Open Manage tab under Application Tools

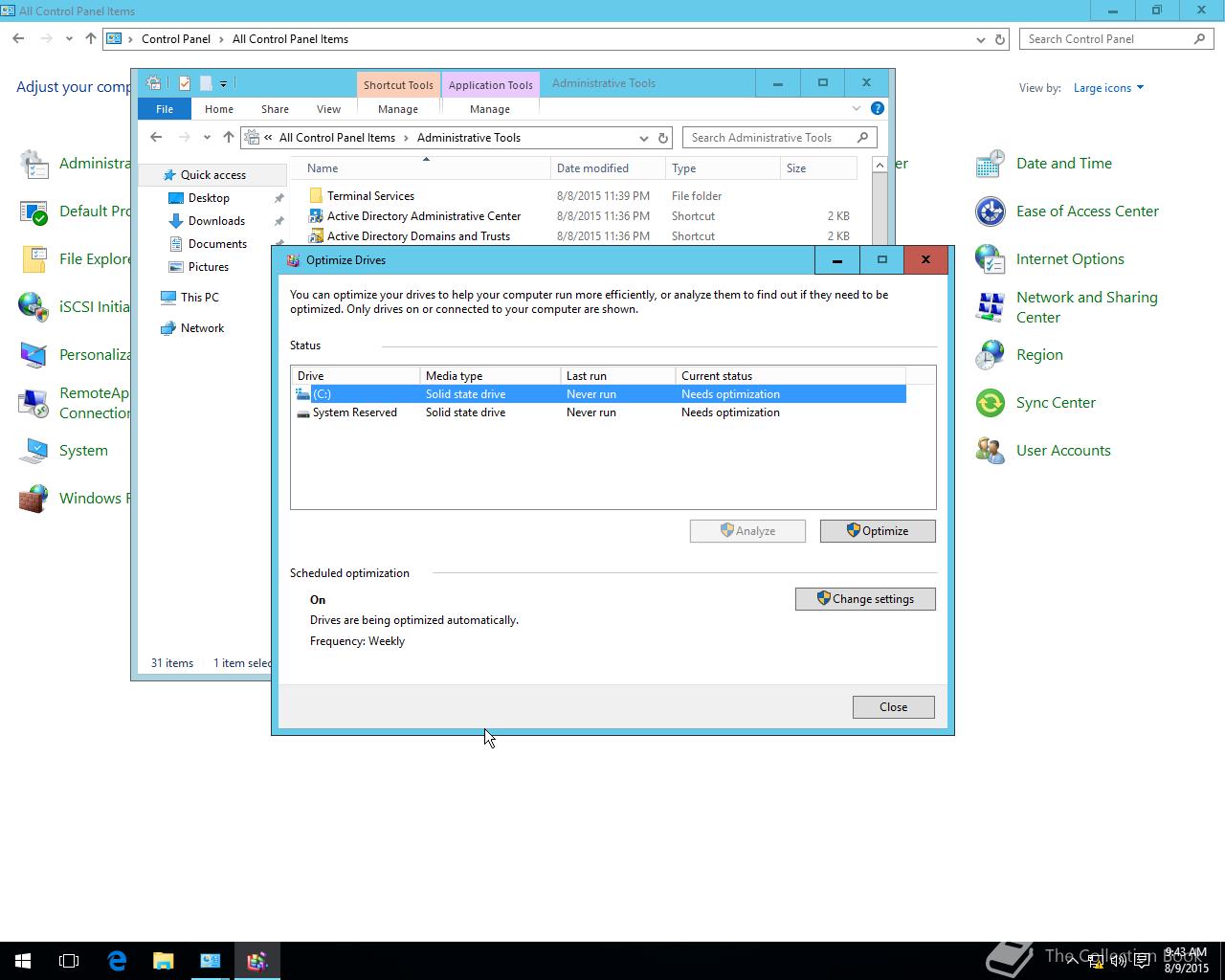(490, 109)
